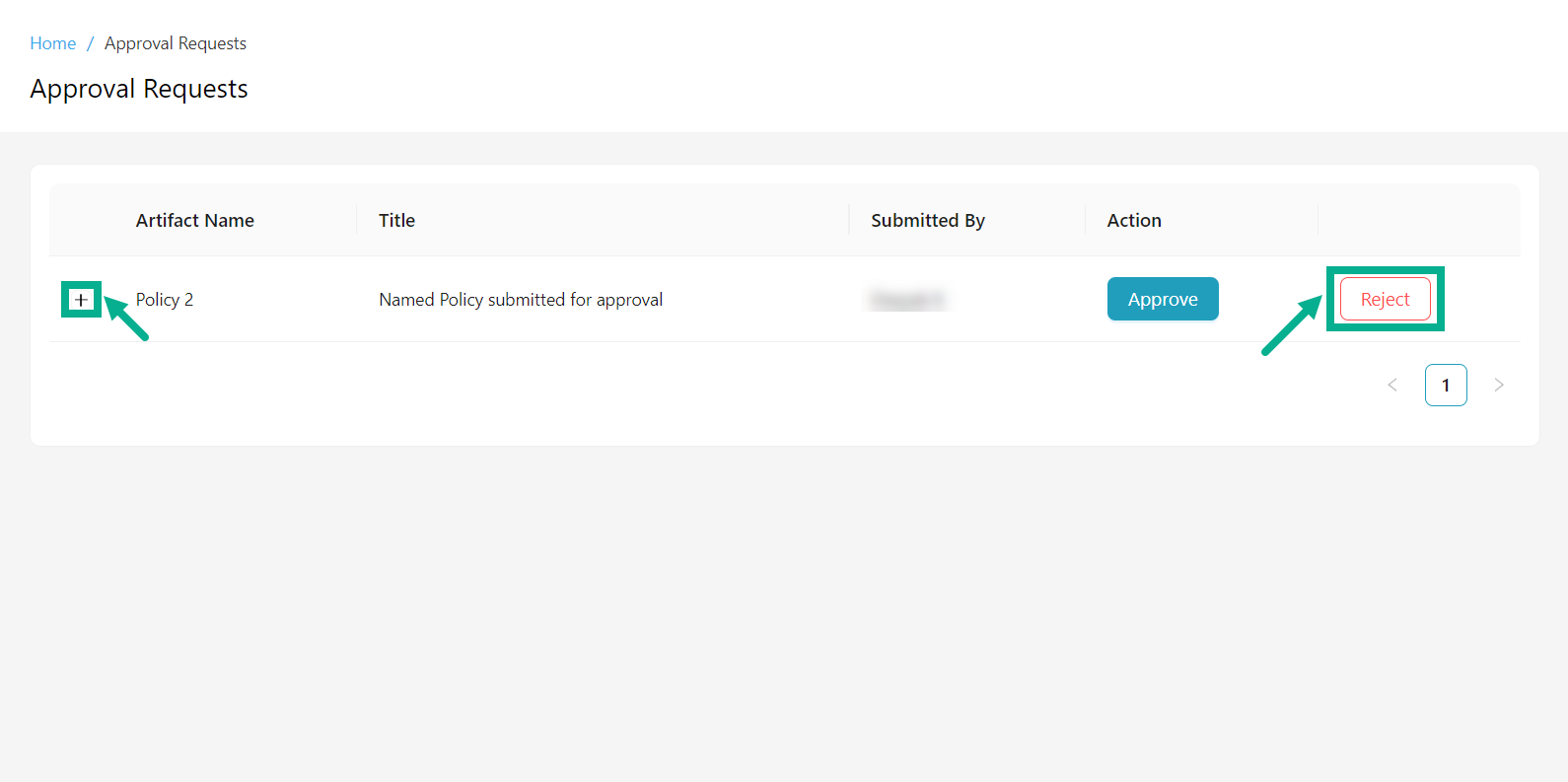
Task: Sort by the Artifact Name column header
Action: tap(194, 220)
